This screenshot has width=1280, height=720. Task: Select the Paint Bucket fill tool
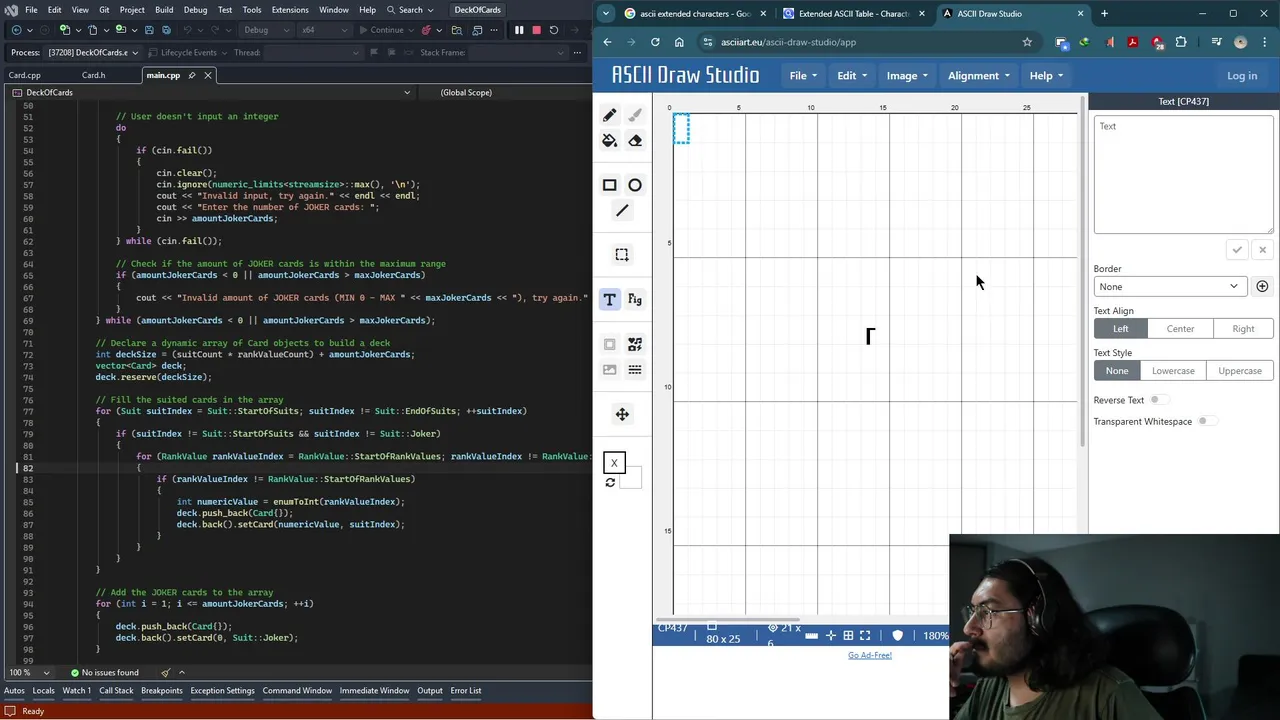tap(609, 141)
